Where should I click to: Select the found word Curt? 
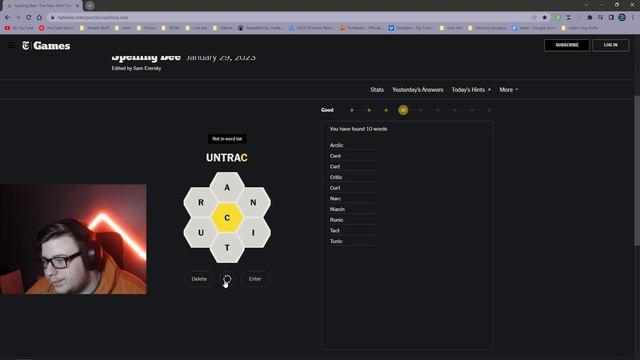tap(335, 188)
